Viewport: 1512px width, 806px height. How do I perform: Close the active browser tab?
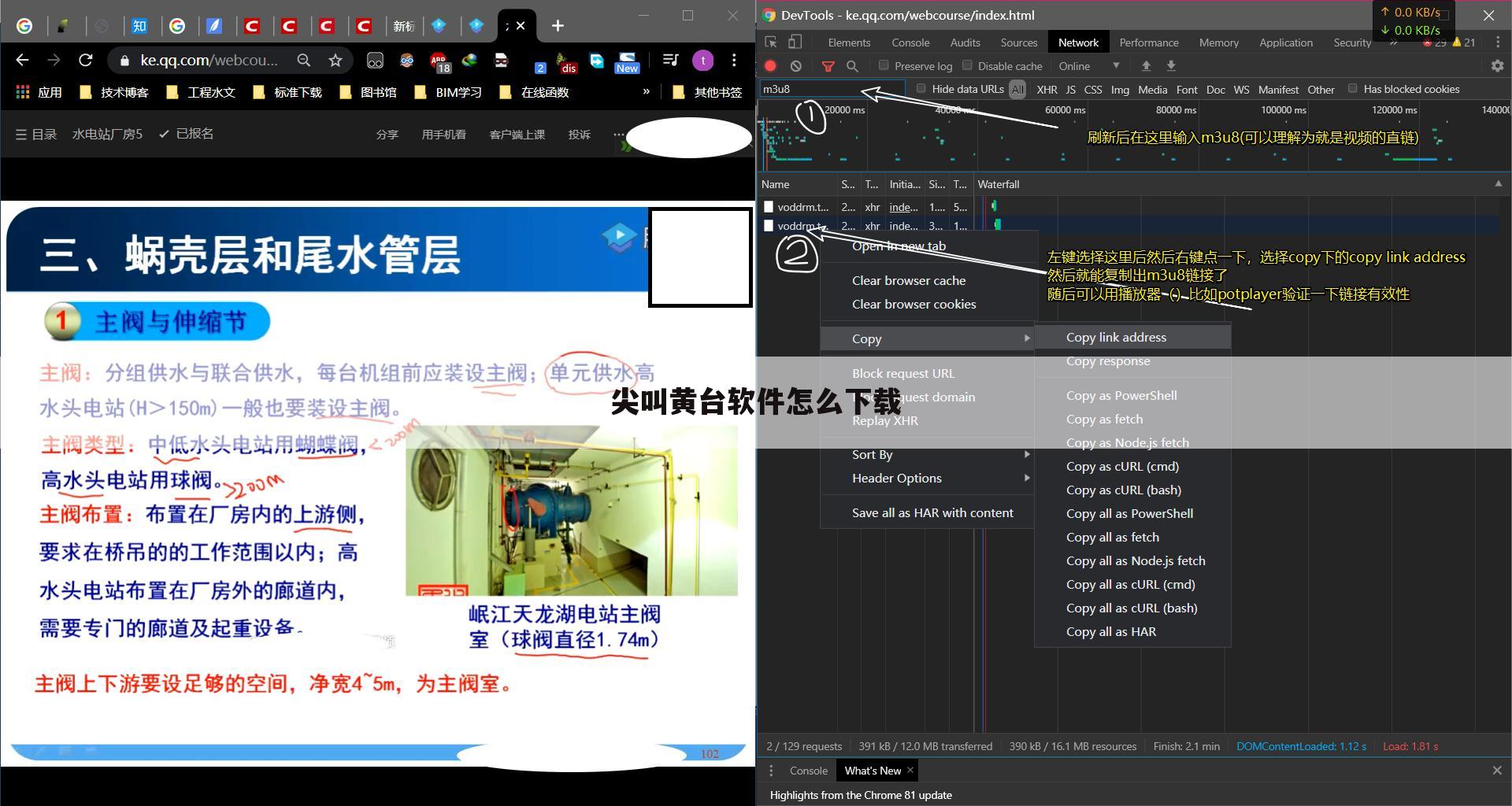tap(521, 26)
